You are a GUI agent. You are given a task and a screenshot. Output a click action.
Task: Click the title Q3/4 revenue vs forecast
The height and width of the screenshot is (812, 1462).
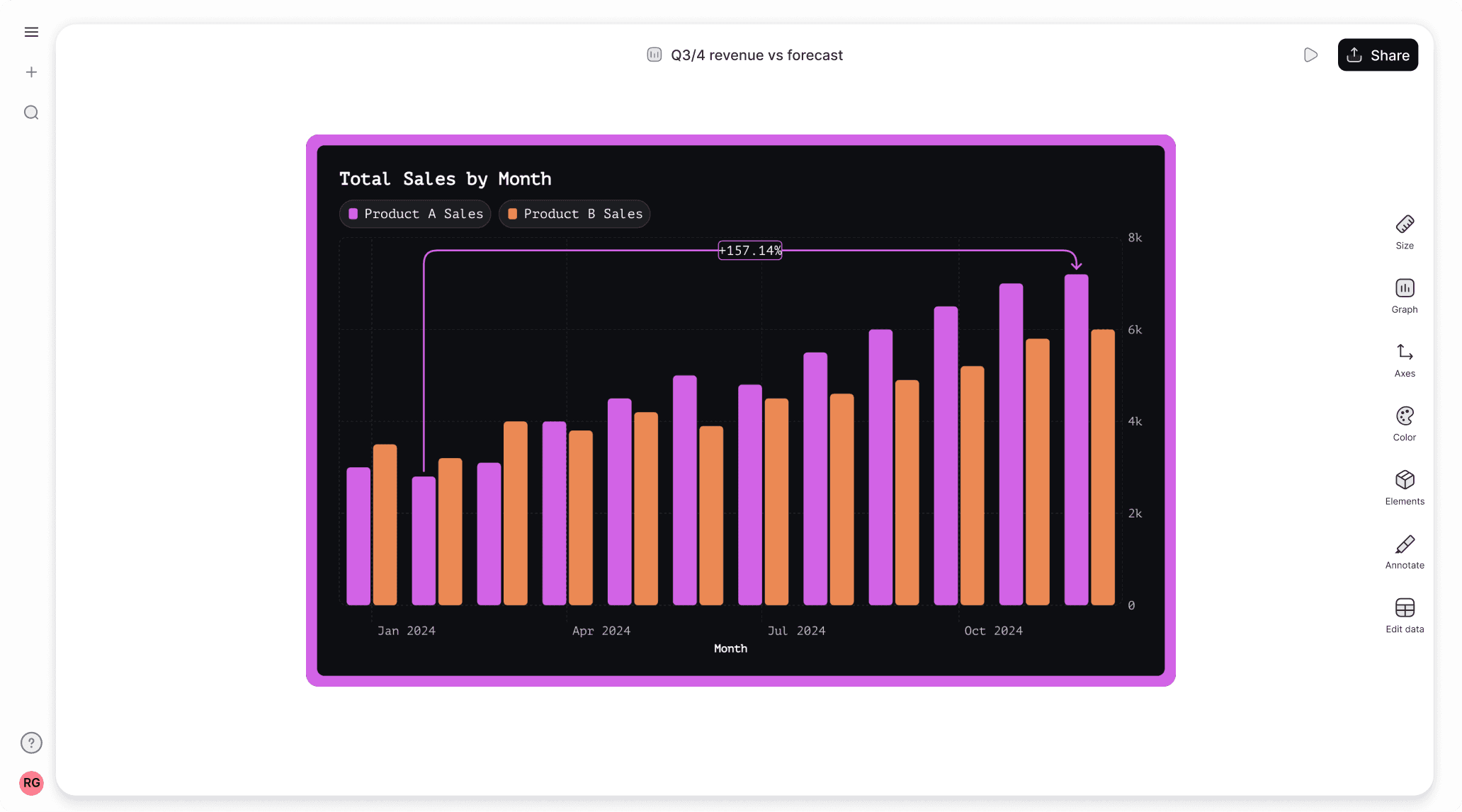click(756, 55)
